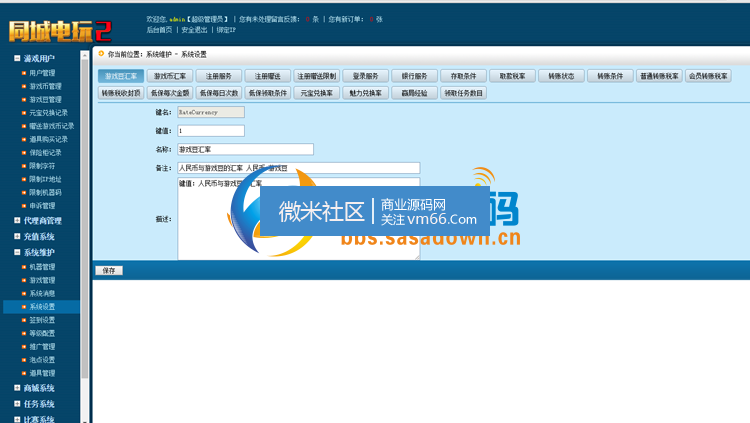Open 元宝兑换记录 page

pyautogui.click(x=48, y=113)
